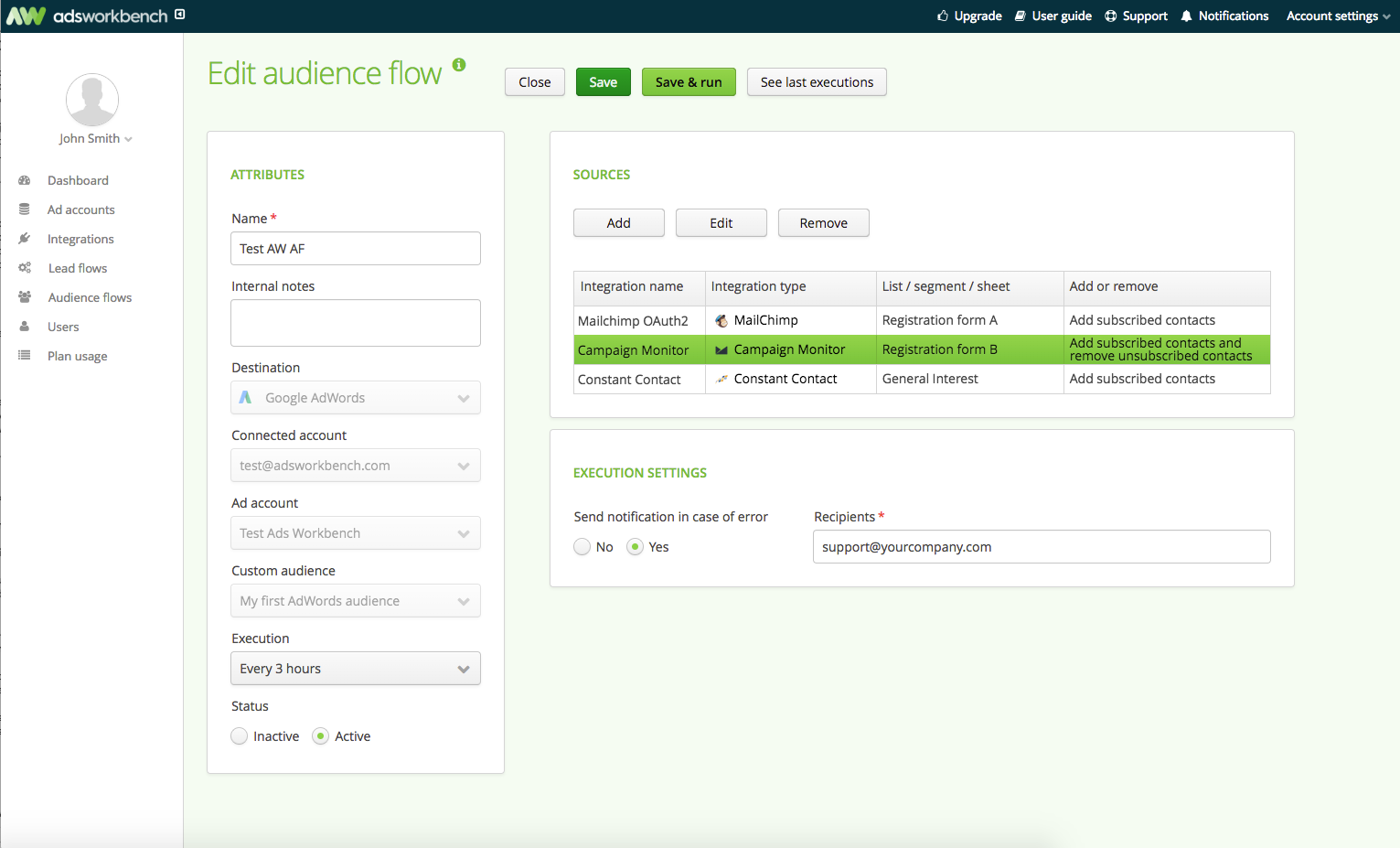Click the Notifications bell icon
This screenshot has height=848, width=1400.
coord(1187,16)
